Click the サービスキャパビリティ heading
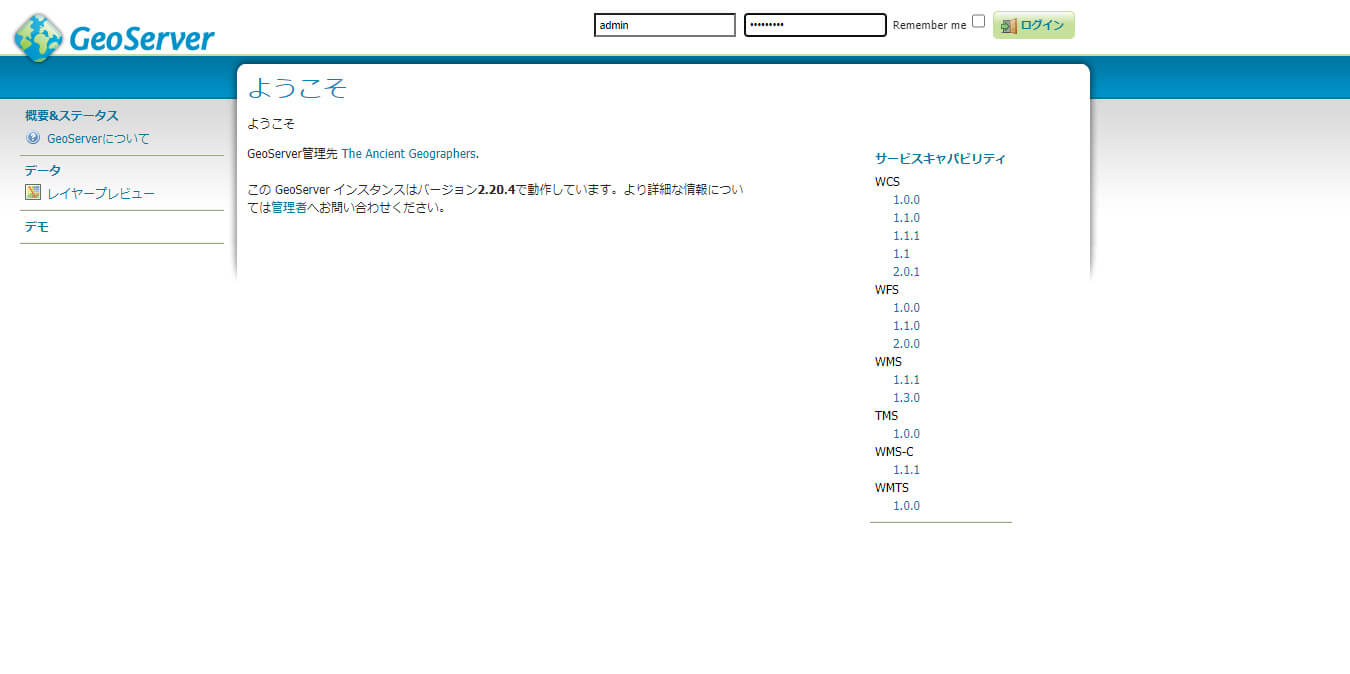This screenshot has width=1350, height=674. coord(940,158)
